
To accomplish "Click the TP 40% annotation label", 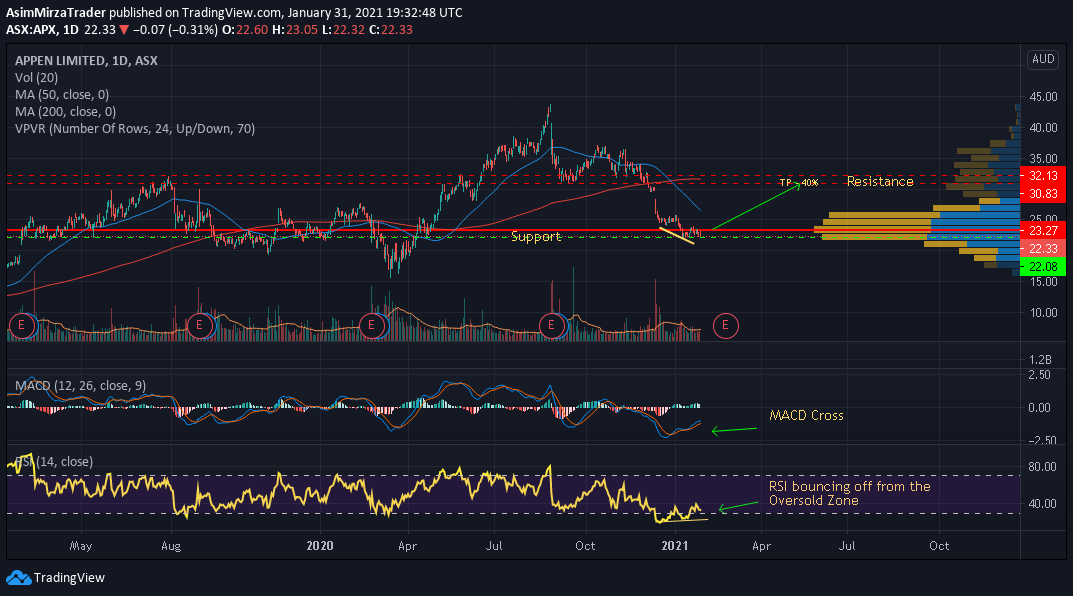I will 799,183.
